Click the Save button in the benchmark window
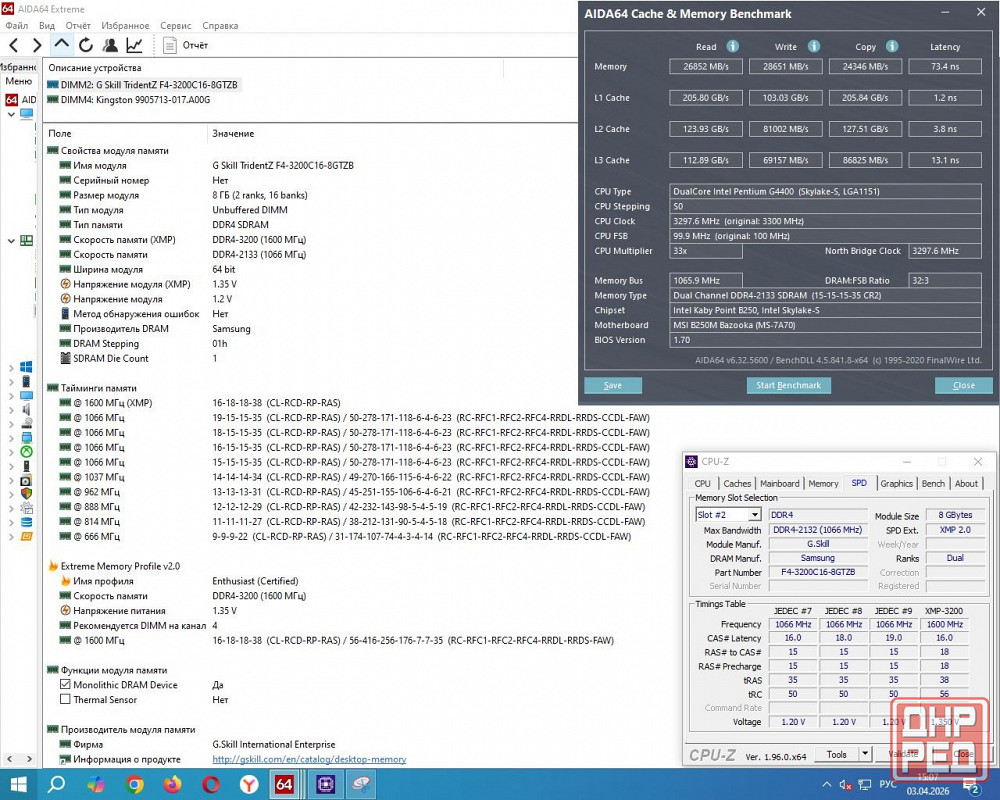 (612, 385)
